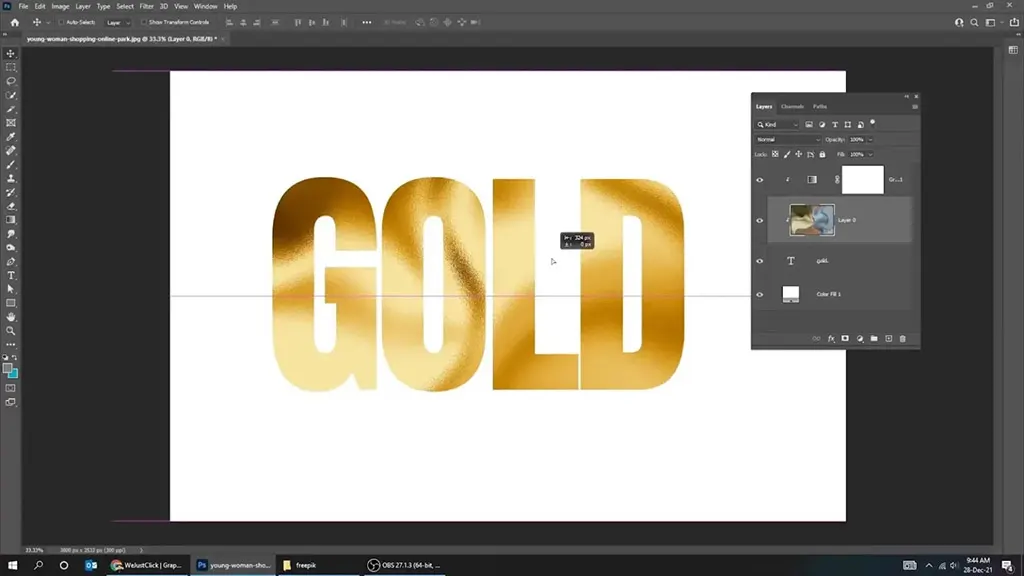The width and height of the screenshot is (1024, 576).
Task: Select the History Brush tool
Action: (10, 192)
